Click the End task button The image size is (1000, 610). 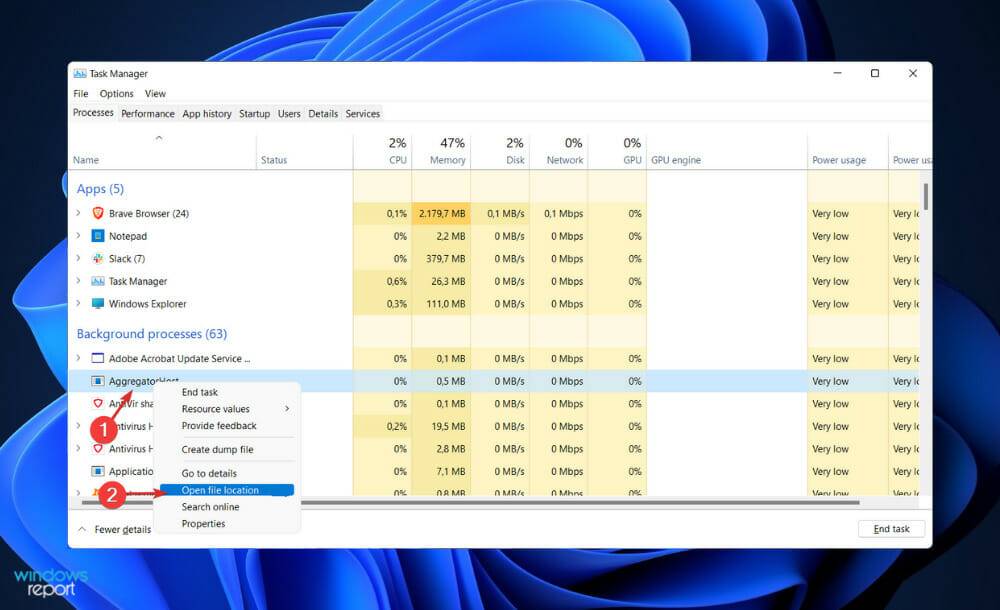point(889,528)
